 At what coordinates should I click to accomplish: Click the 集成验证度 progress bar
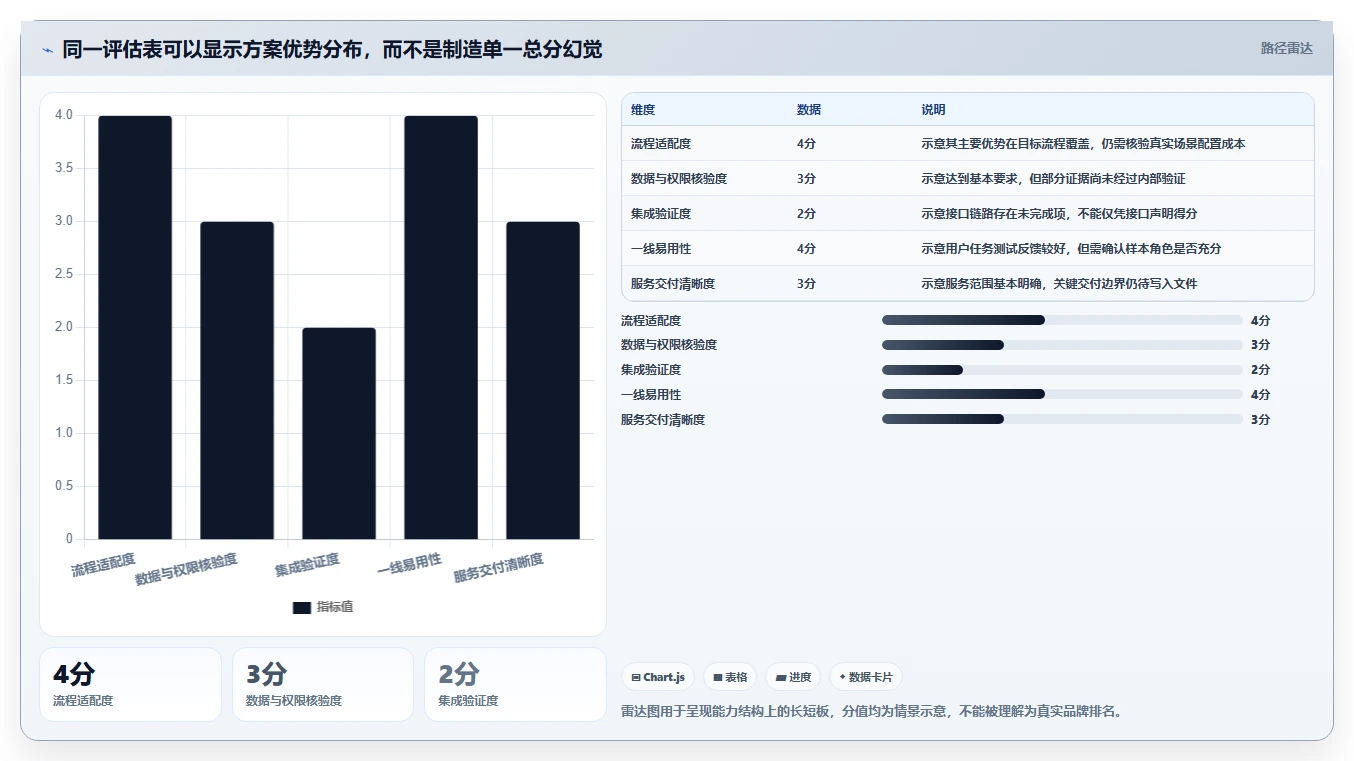1062,370
